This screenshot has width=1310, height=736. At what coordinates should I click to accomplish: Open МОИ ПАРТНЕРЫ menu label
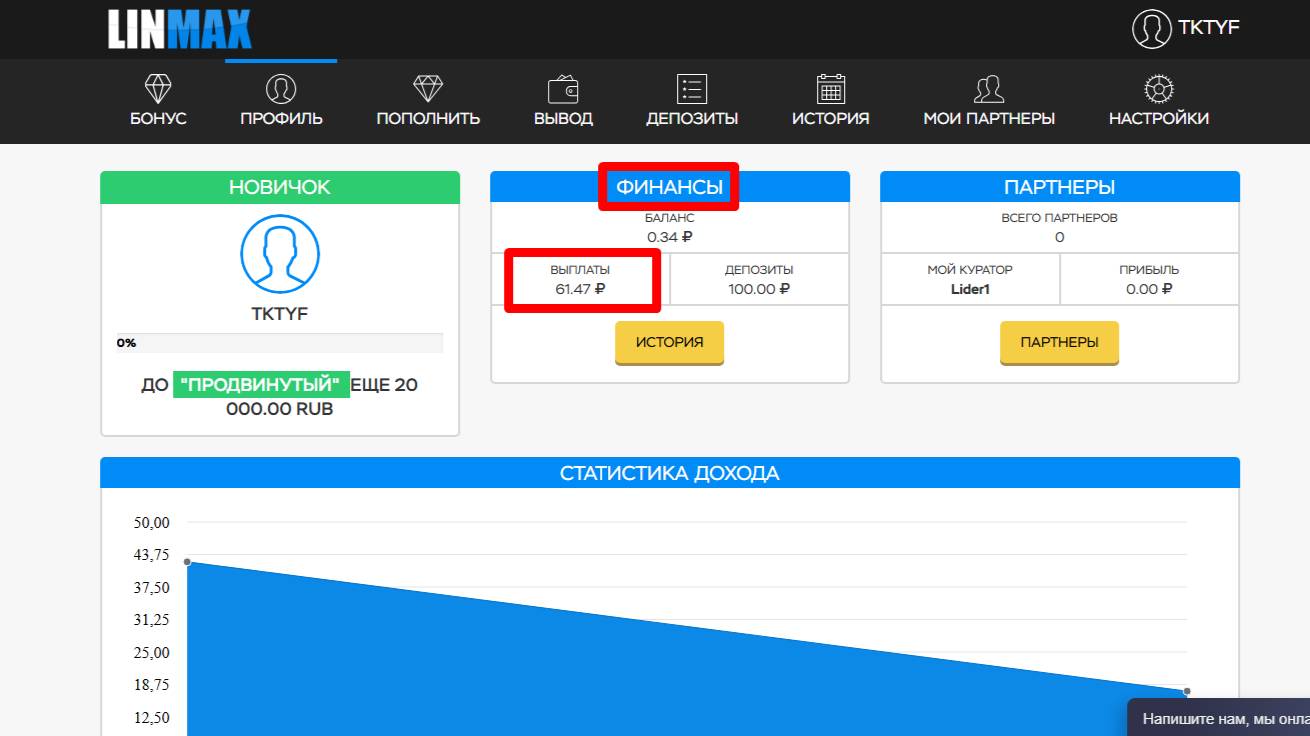989,118
